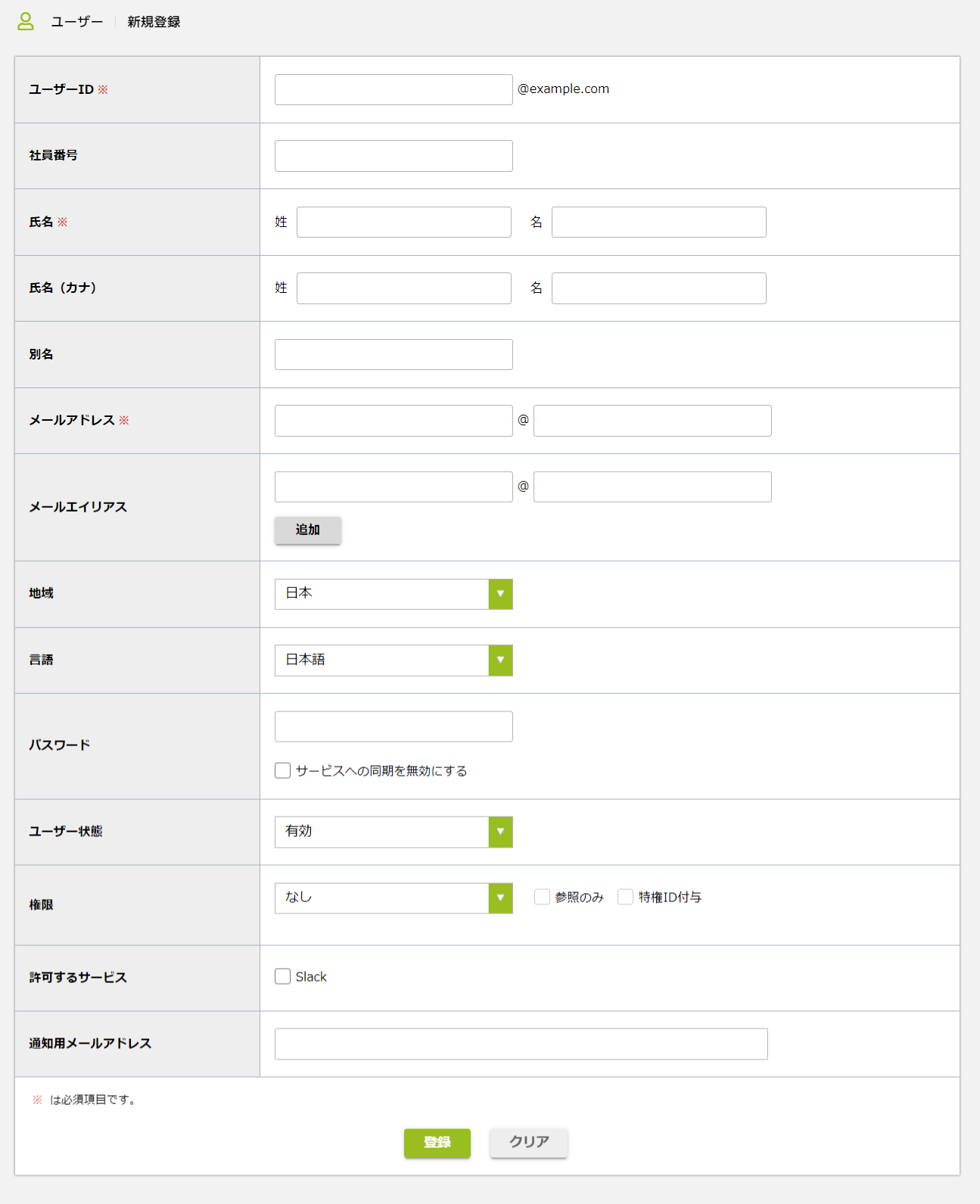Click the @example.com domain text
This screenshot has width=980, height=1204.
pyautogui.click(x=563, y=89)
